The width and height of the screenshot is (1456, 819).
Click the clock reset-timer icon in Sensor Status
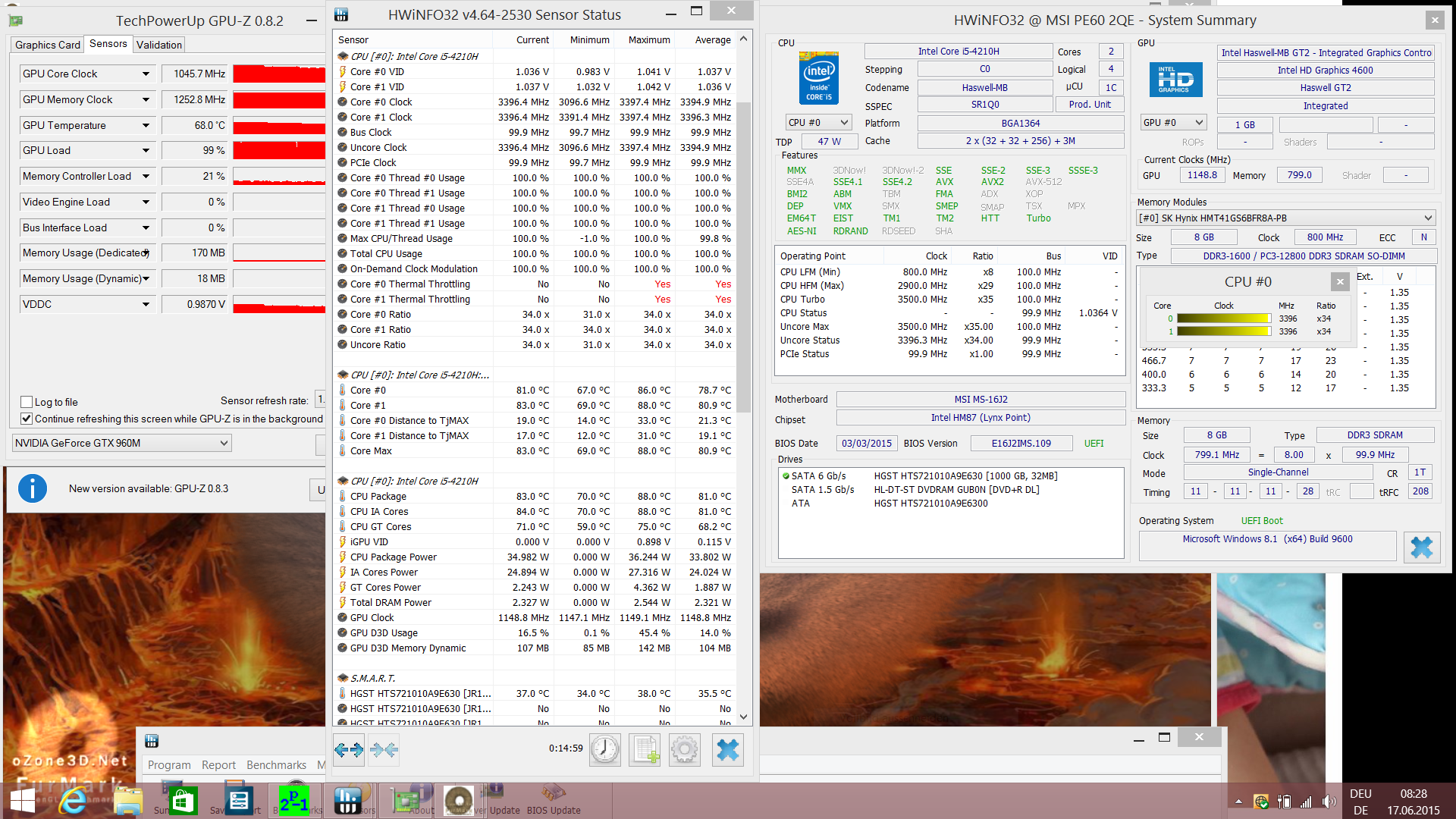604,750
